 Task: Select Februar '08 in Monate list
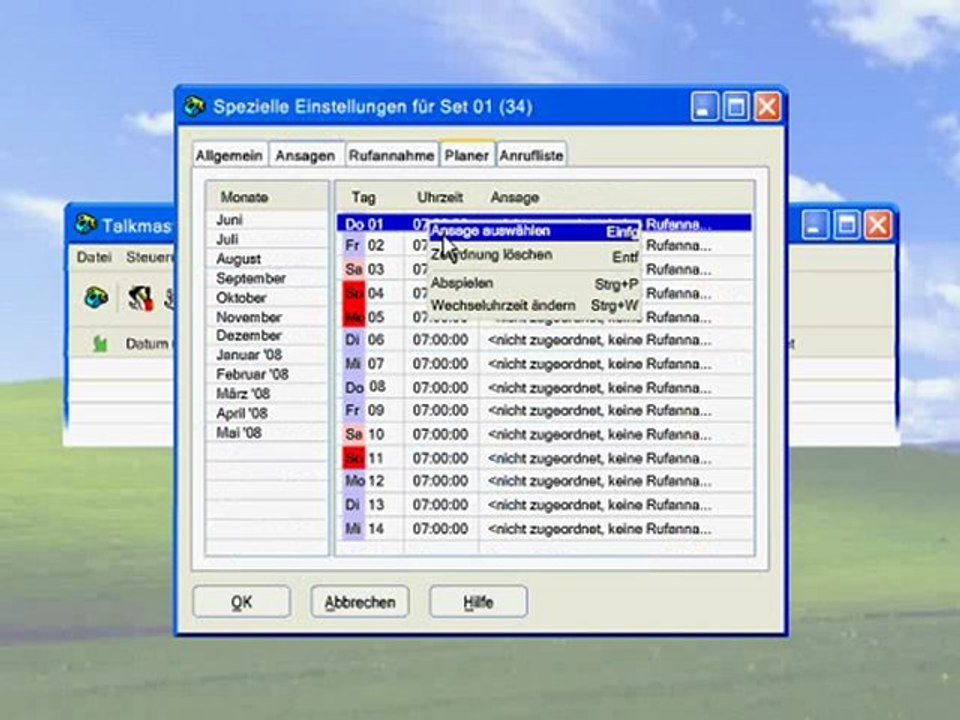[x=268, y=374]
